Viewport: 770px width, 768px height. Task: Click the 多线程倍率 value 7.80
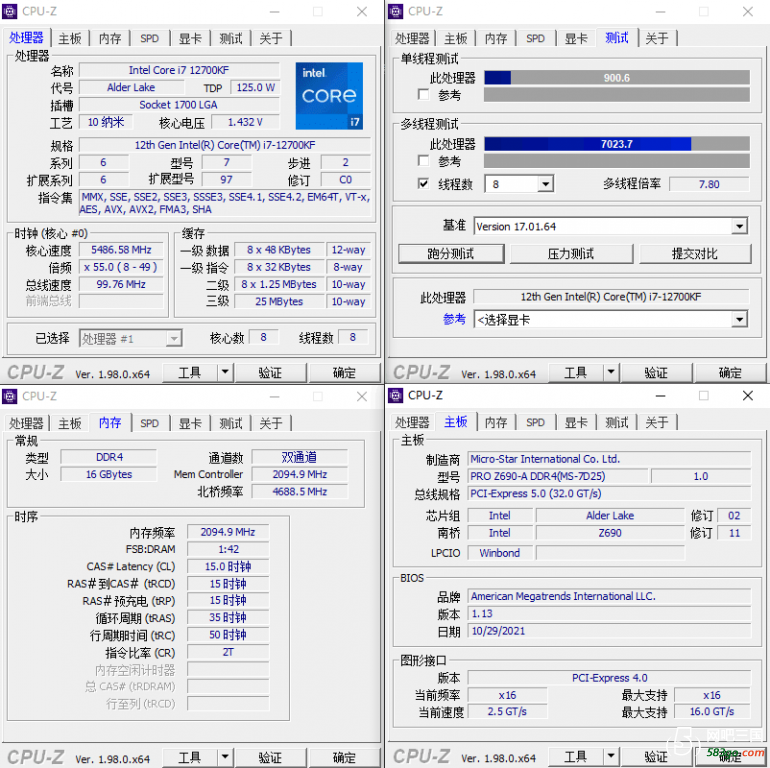click(709, 184)
